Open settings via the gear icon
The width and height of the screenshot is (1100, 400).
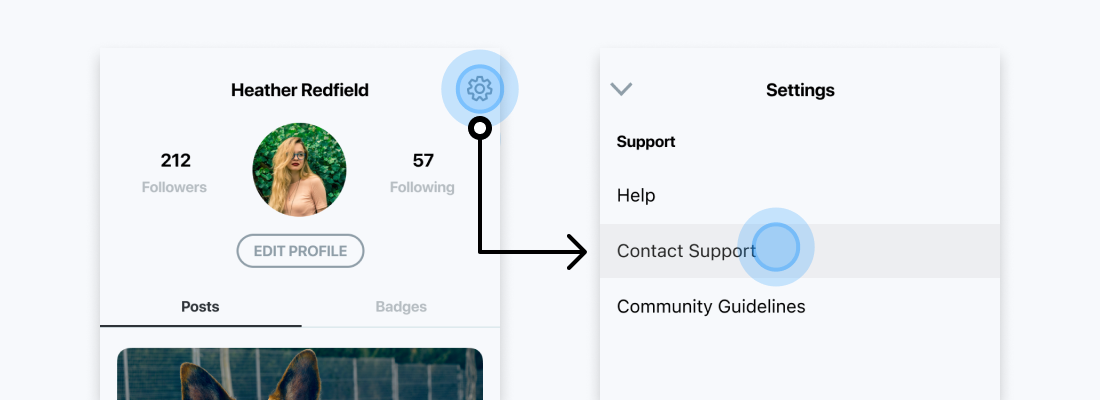tap(480, 89)
